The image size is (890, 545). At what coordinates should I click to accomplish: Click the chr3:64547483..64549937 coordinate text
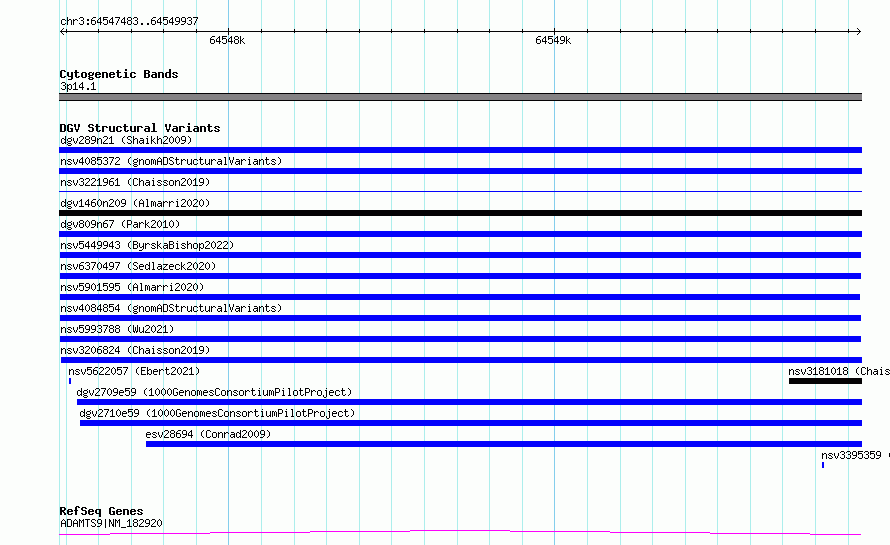pyautogui.click(x=129, y=21)
